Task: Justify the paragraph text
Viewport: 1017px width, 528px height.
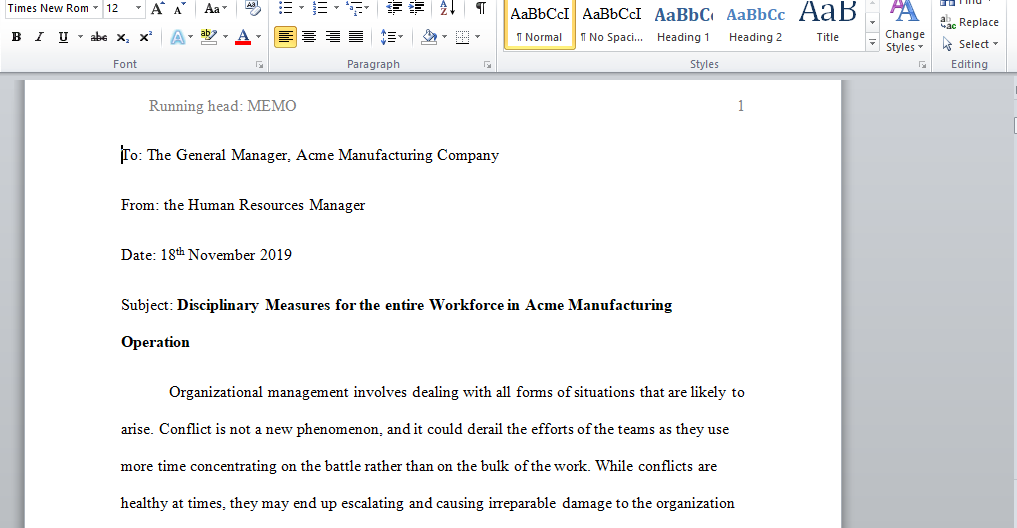Action: [356, 37]
